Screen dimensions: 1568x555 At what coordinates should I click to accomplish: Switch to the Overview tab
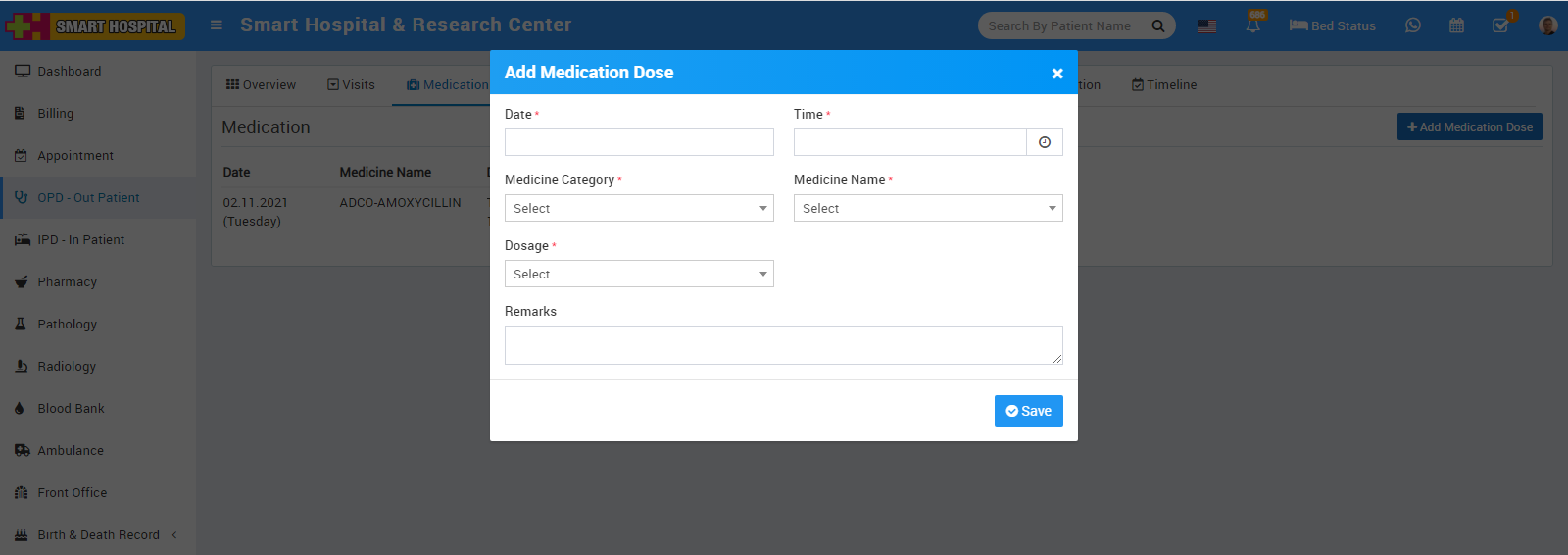tap(261, 85)
